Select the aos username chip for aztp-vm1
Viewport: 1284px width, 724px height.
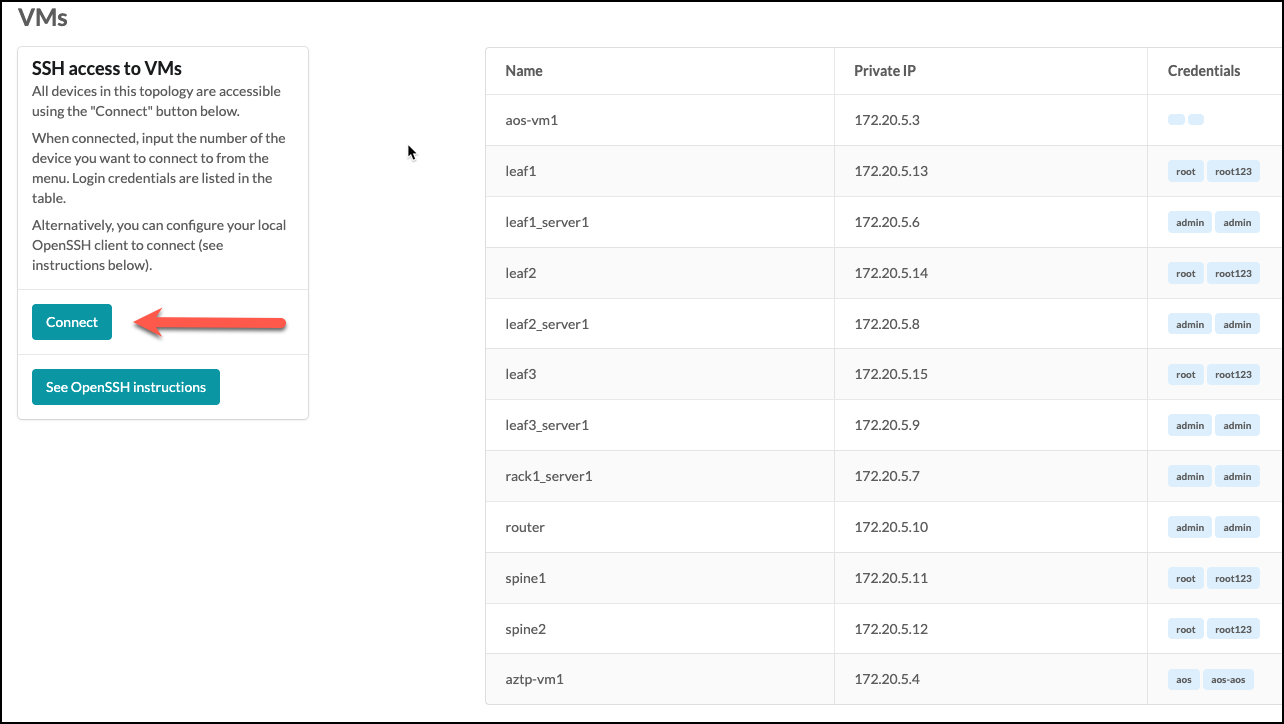point(1183,679)
